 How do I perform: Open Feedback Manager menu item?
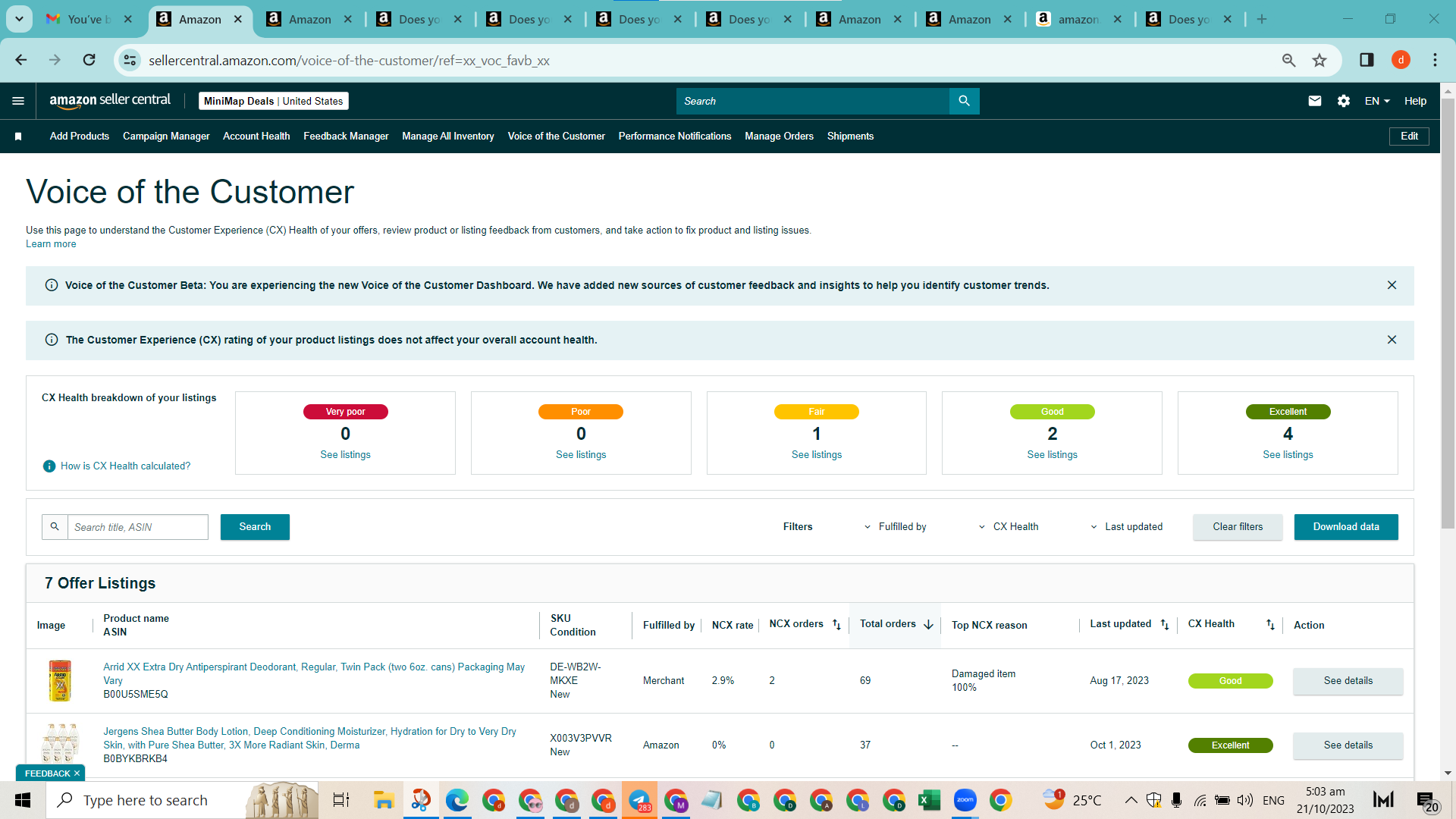(346, 136)
